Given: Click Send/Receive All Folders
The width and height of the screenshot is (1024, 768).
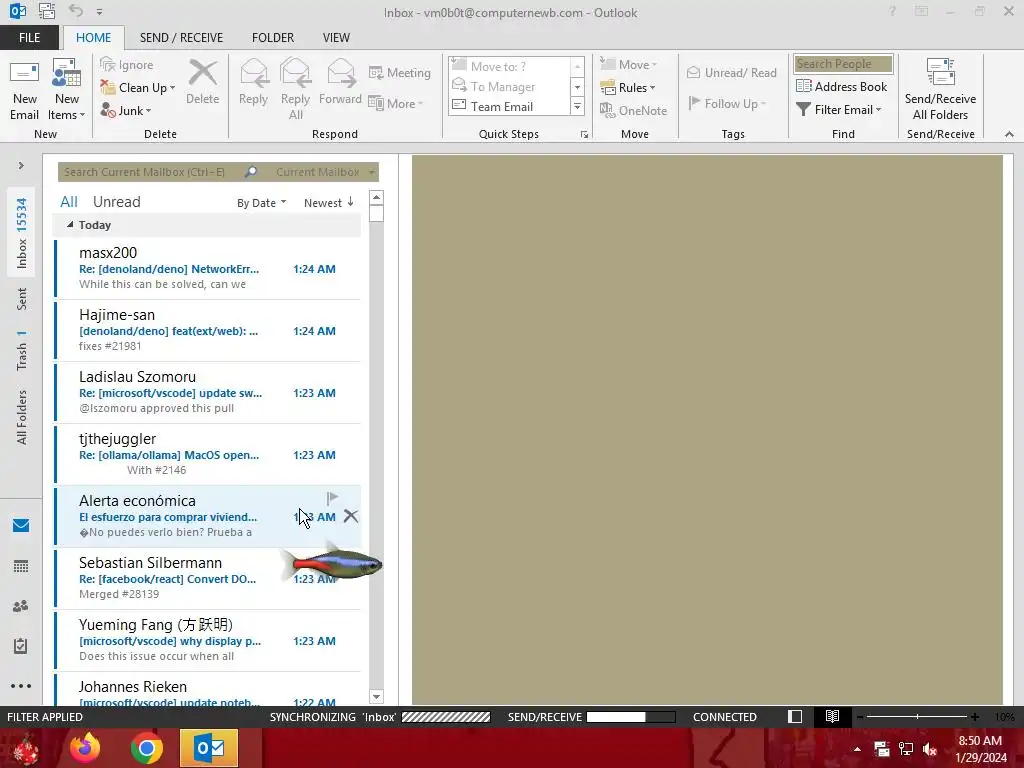Looking at the screenshot, I should [x=940, y=90].
